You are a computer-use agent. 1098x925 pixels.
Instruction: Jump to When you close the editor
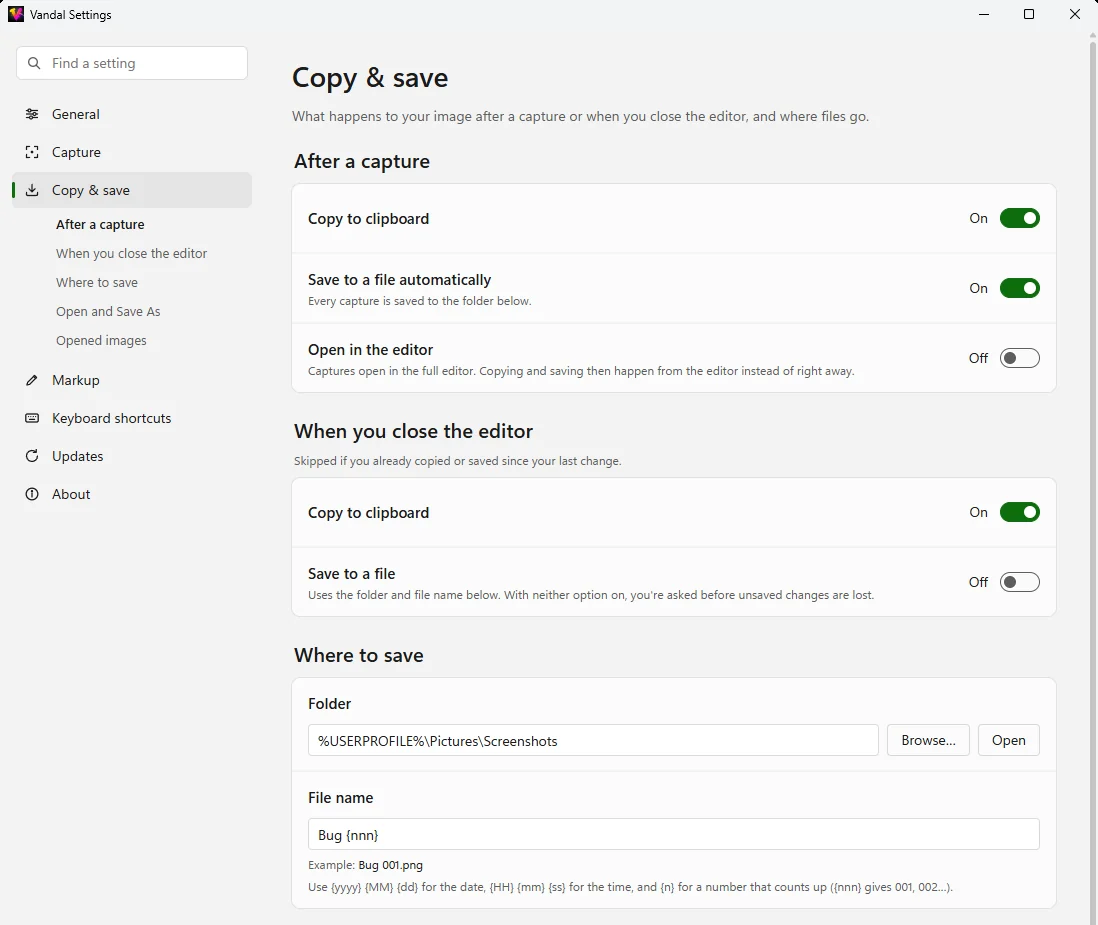[132, 253]
